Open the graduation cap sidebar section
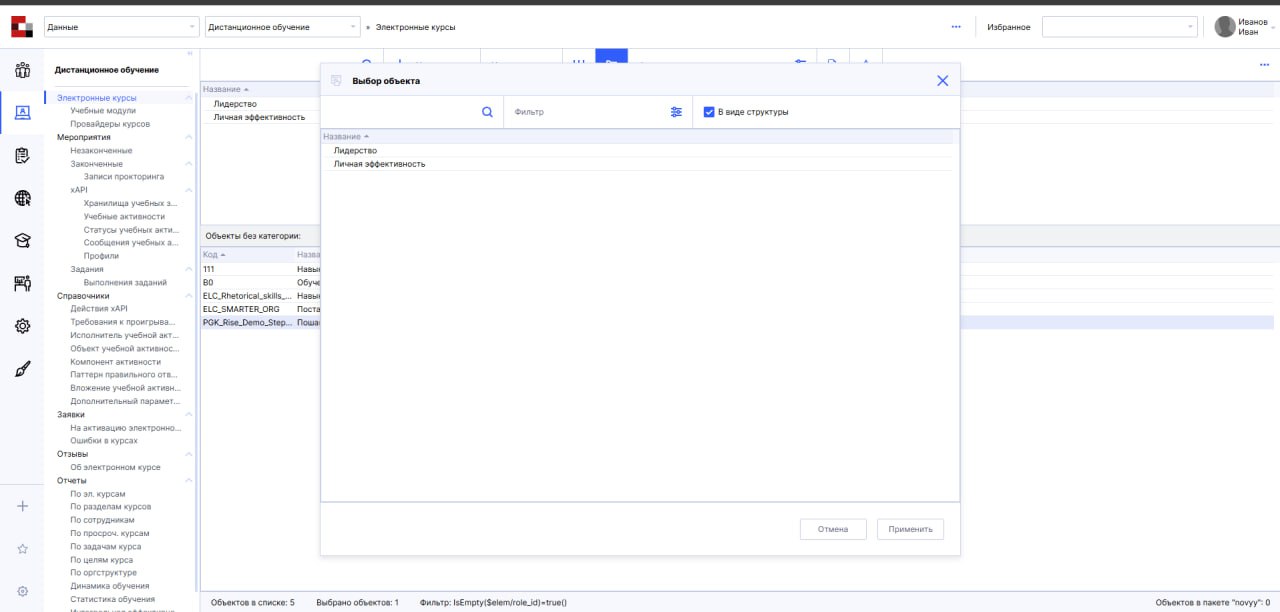This screenshot has width=1280, height=612. pos(22,241)
